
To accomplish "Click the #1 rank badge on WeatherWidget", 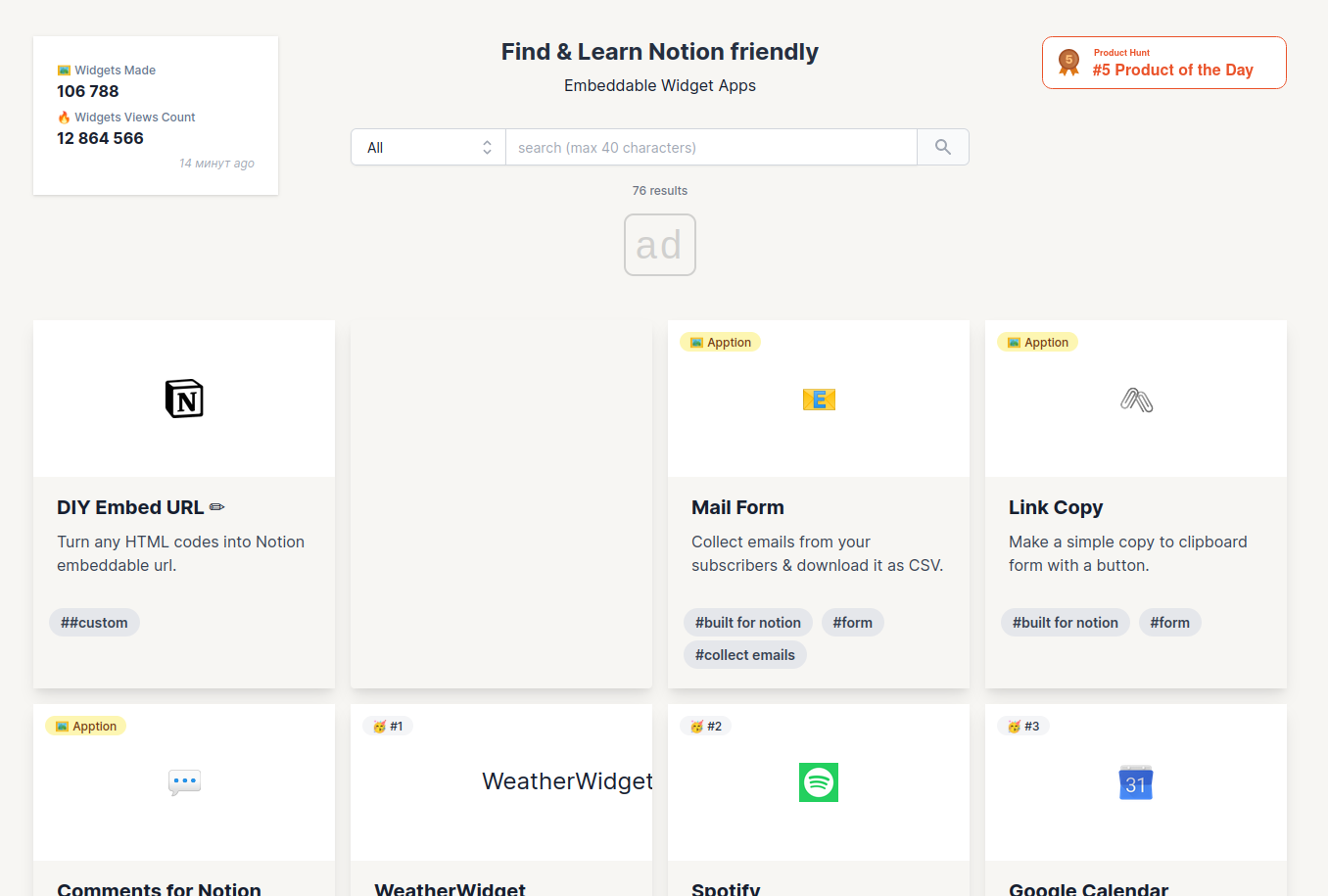I will pyautogui.click(x=388, y=726).
